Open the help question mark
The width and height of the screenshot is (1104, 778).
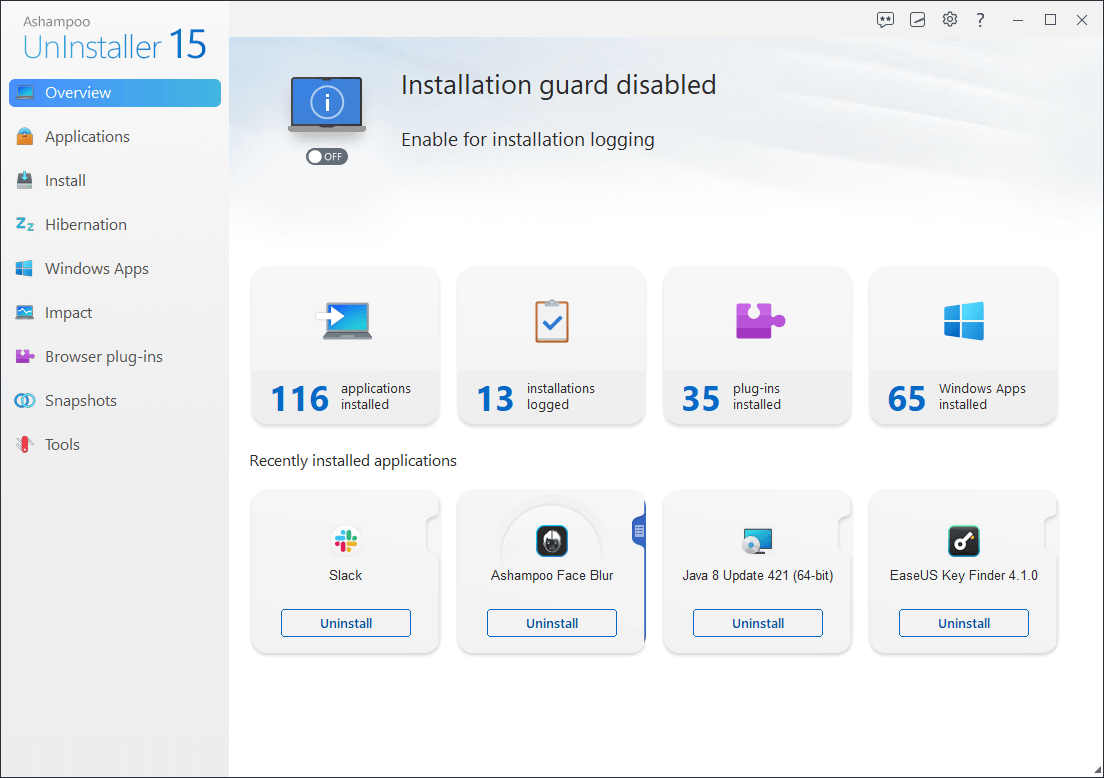980,19
